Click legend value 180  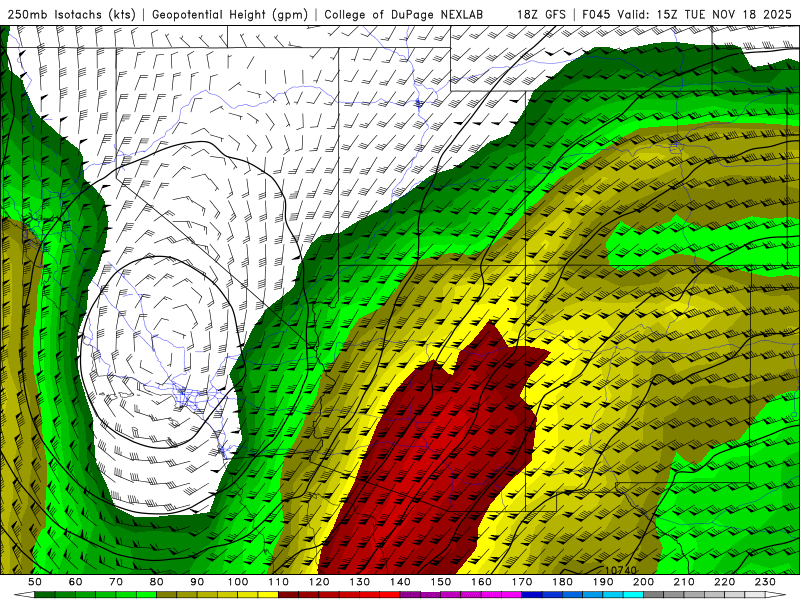coord(563,582)
